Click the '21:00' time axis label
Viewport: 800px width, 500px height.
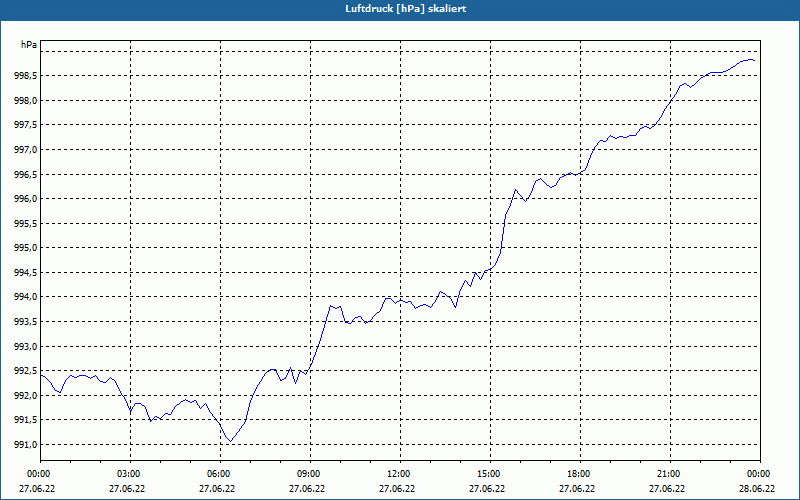[x=668, y=474]
